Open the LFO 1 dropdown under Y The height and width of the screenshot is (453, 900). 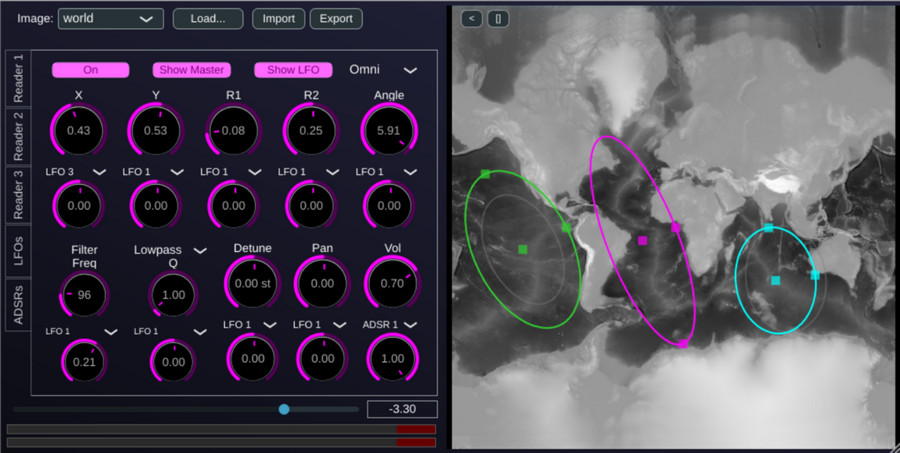[x=153, y=172]
